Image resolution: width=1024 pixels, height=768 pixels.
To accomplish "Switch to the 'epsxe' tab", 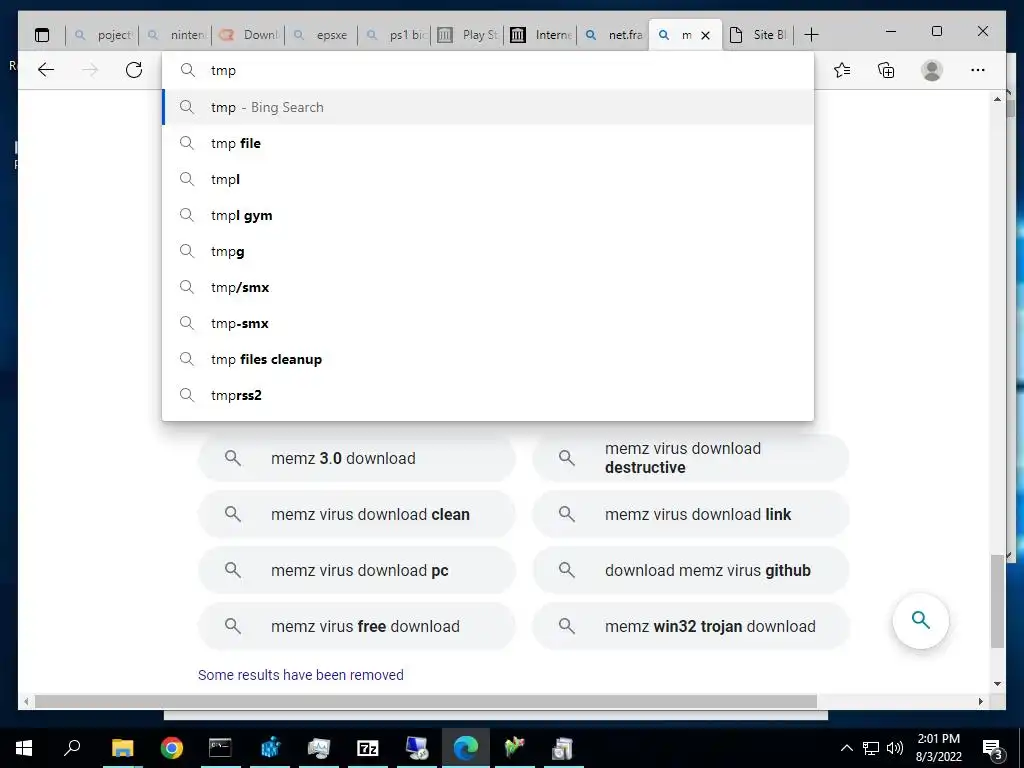I will [x=321, y=35].
